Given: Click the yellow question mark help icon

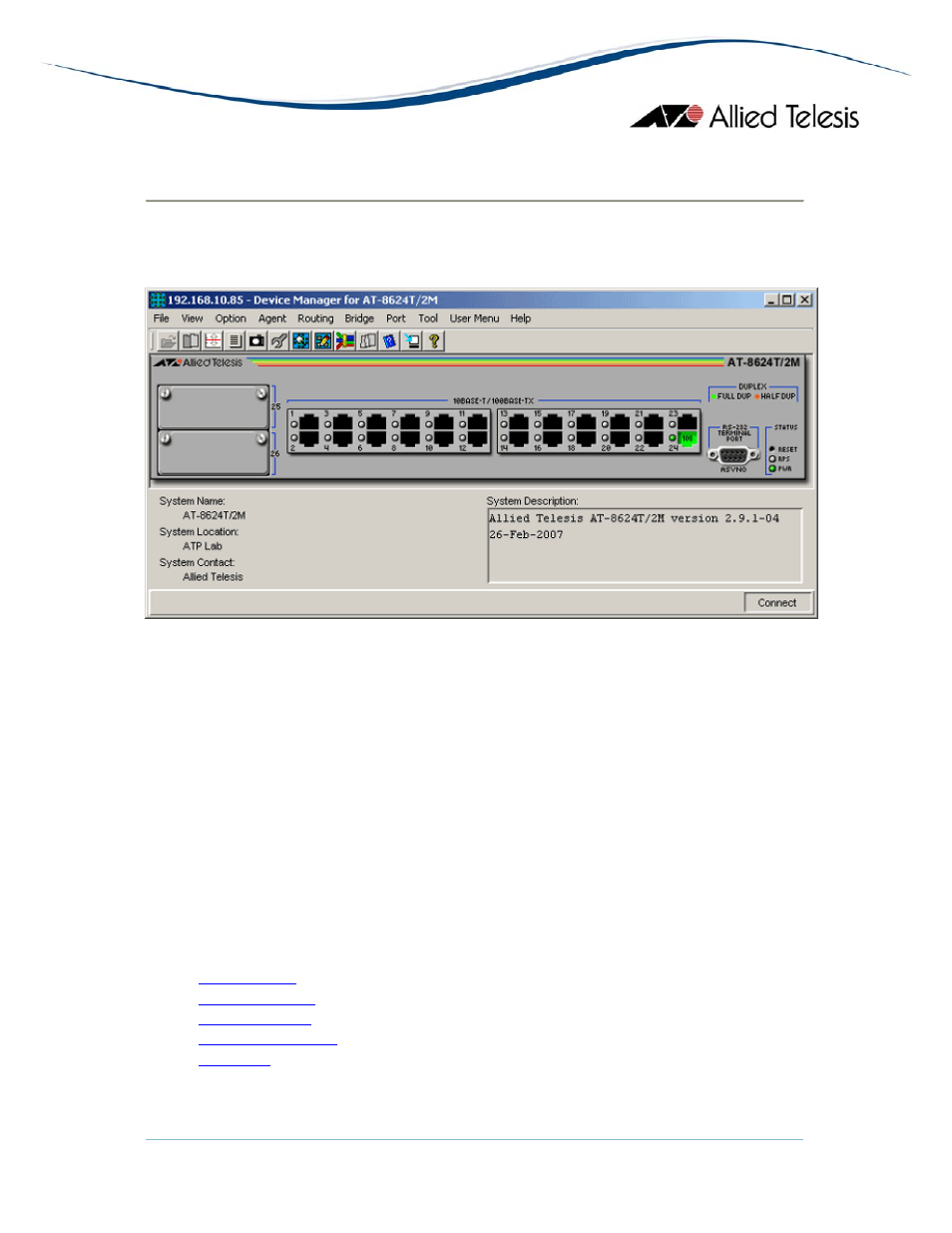Looking at the screenshot, I should (x=434, y=341).
